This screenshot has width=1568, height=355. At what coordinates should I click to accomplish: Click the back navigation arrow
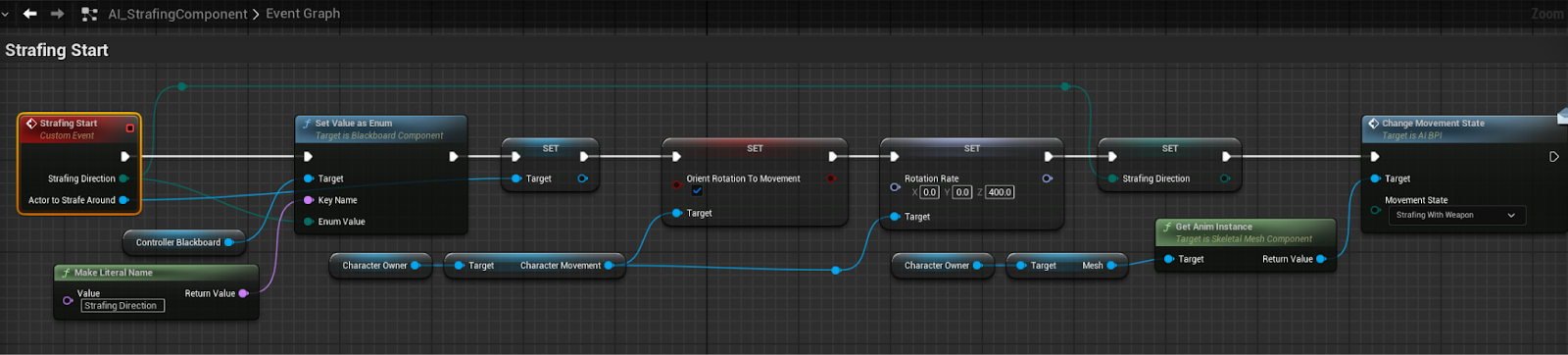29,14
